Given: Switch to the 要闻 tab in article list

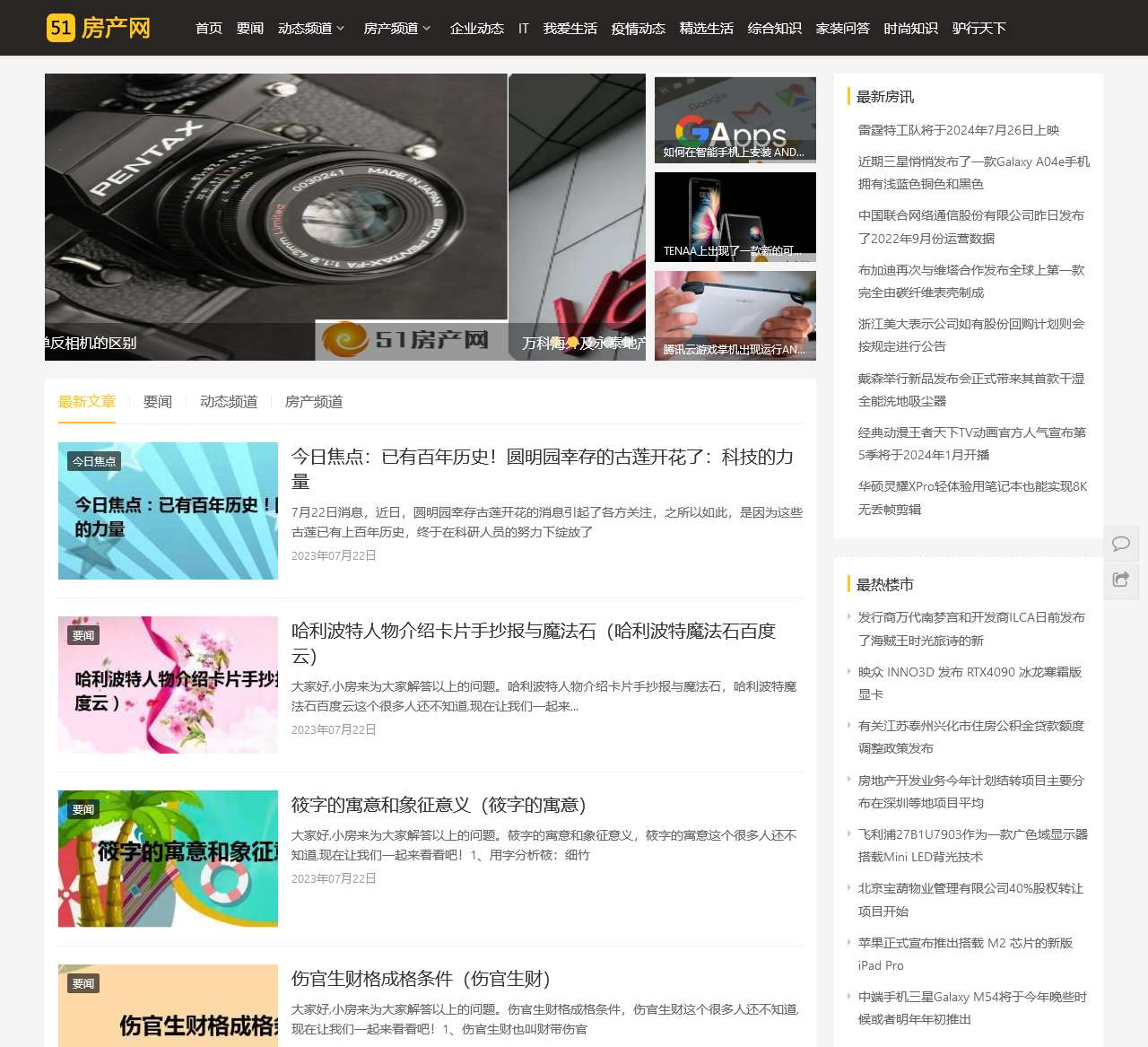Looking at the screenshot, I should tap(157, 402).
